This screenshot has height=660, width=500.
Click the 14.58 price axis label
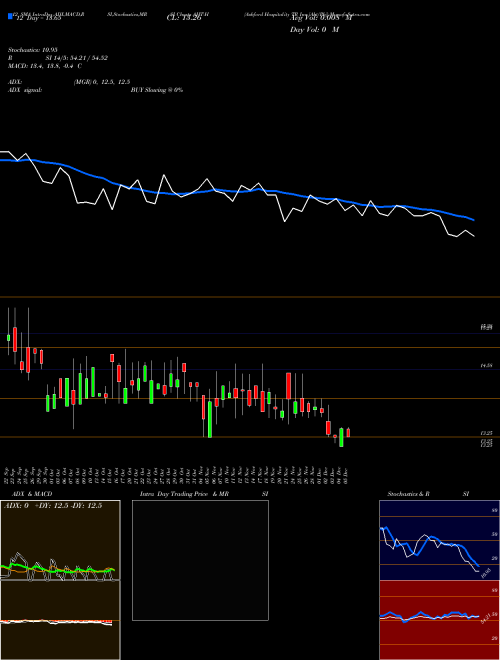click(x=487, y=366)
